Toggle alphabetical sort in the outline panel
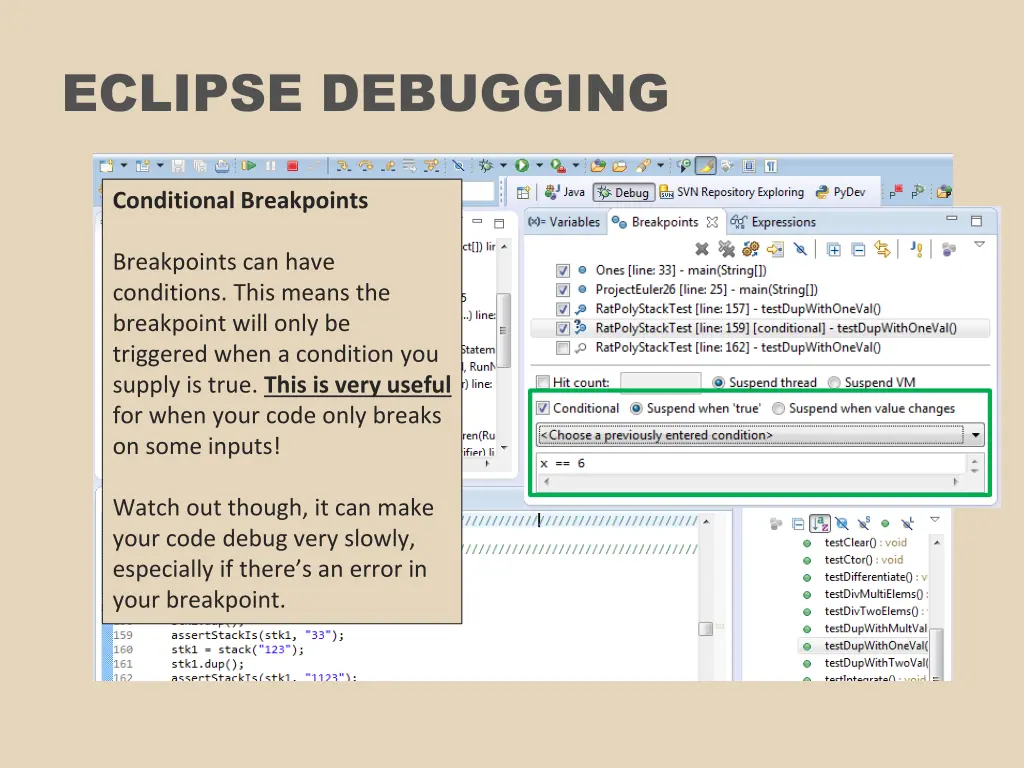 (820, 523)
